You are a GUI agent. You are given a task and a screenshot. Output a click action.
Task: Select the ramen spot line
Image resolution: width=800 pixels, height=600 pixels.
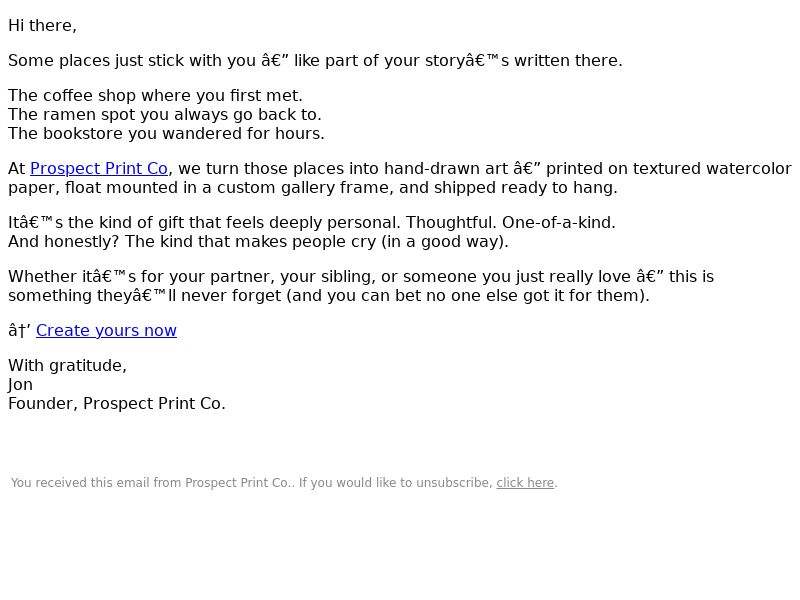click(x=165, y=114)
